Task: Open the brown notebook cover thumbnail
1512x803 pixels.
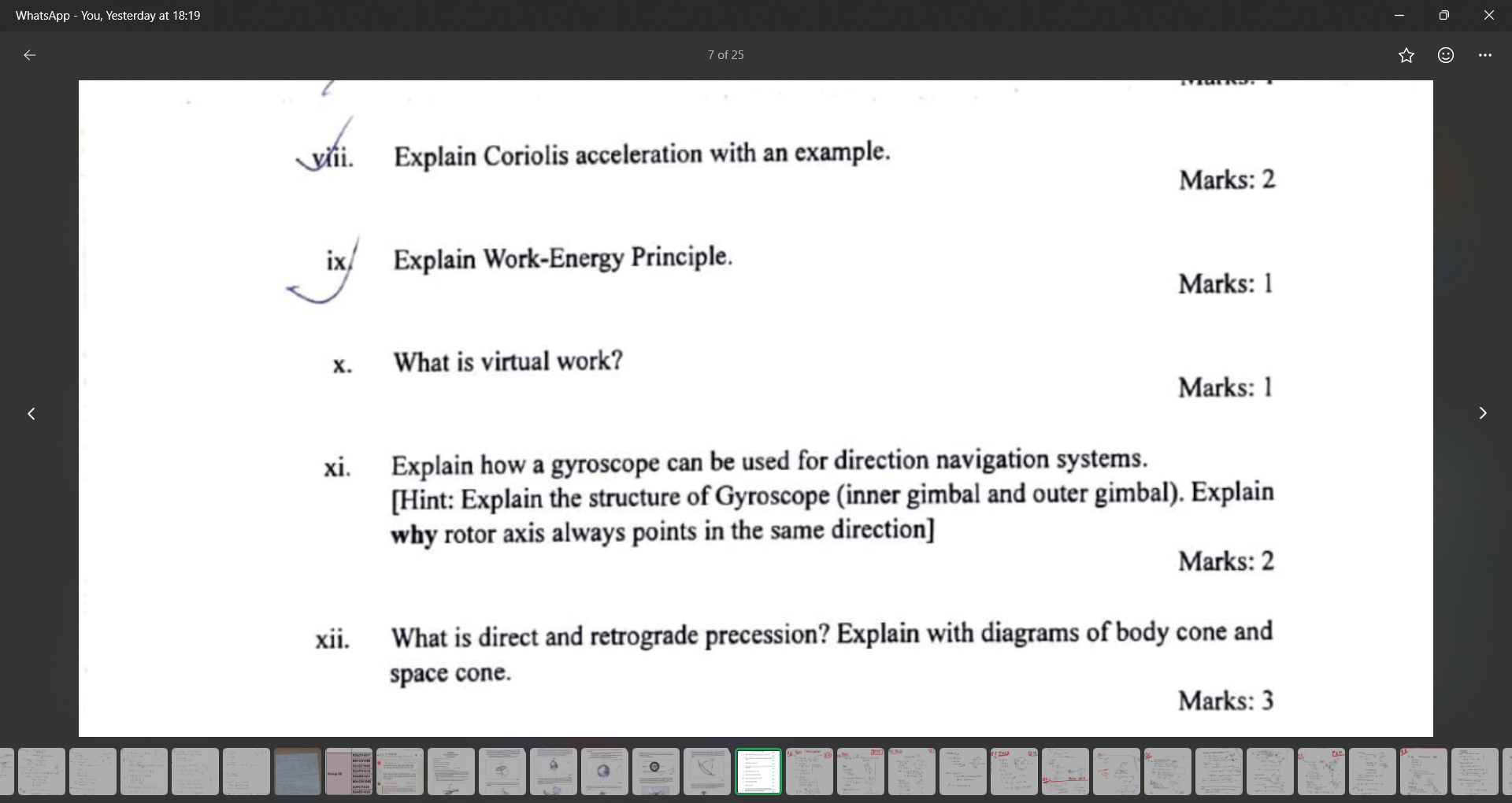Action: click(297, 772)
